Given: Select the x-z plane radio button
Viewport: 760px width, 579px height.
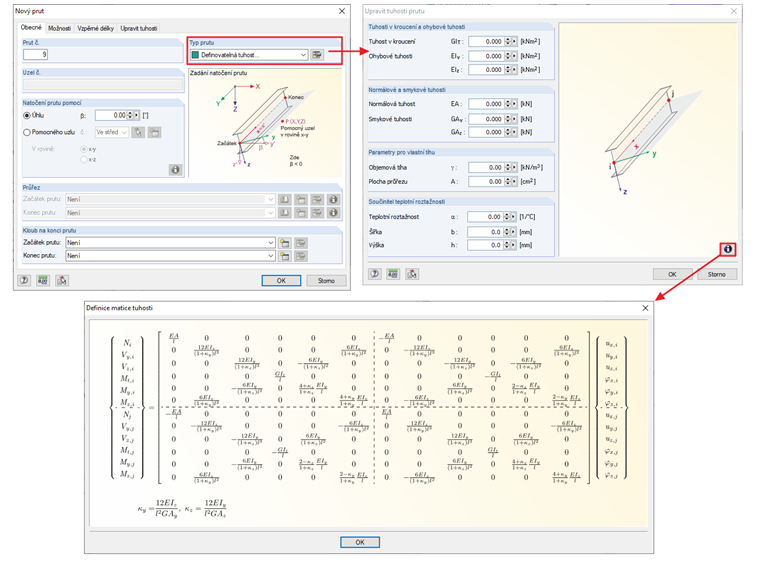Looking at the screenshot, I should coord(84,159).
